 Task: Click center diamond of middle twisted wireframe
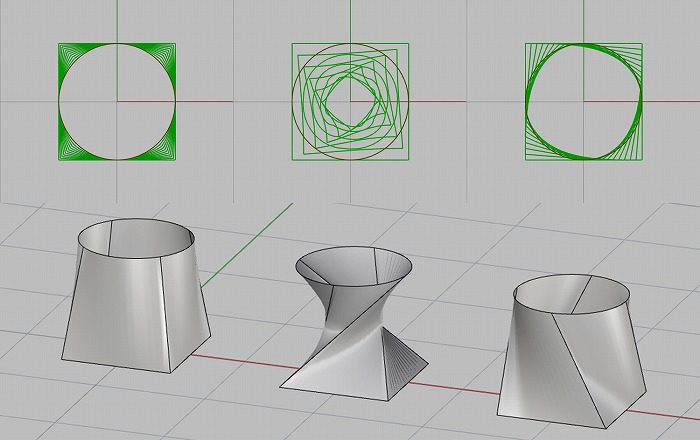pos(350,100)
